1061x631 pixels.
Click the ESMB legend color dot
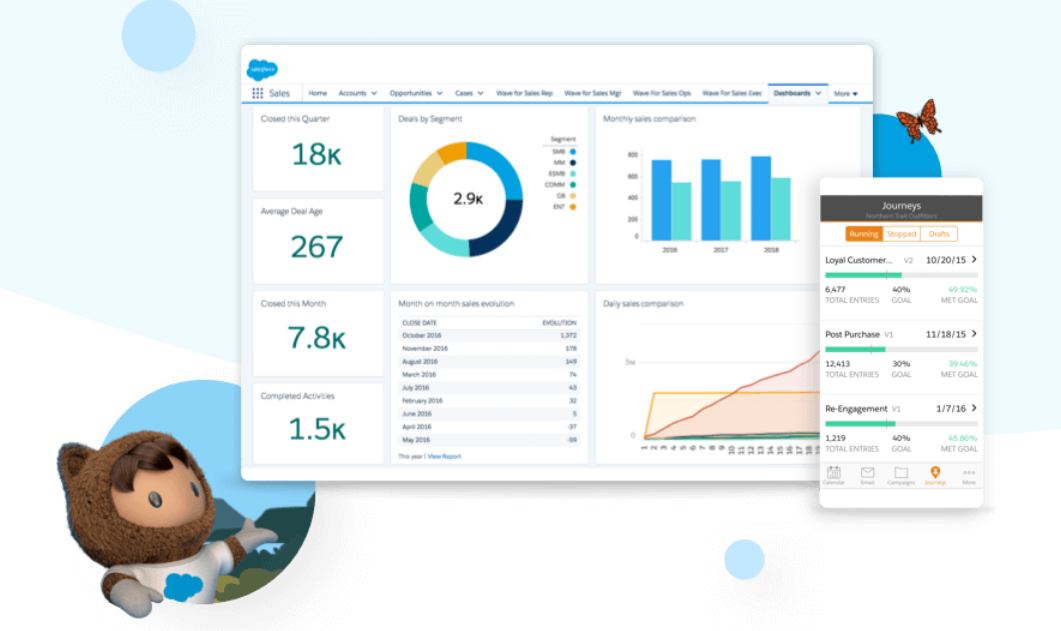[x=572, y=174]
